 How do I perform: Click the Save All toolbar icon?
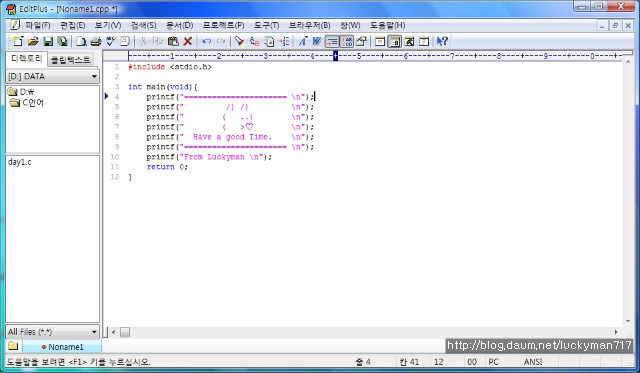coord(62,41)
